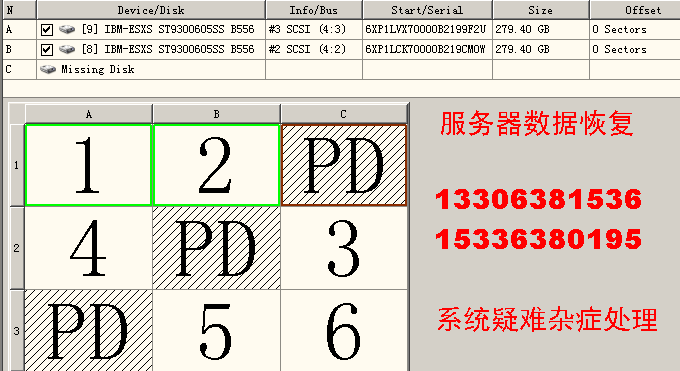
Task: Sort by Device/Disk column header
Action: pyautogui.click(x=151, y=10)
